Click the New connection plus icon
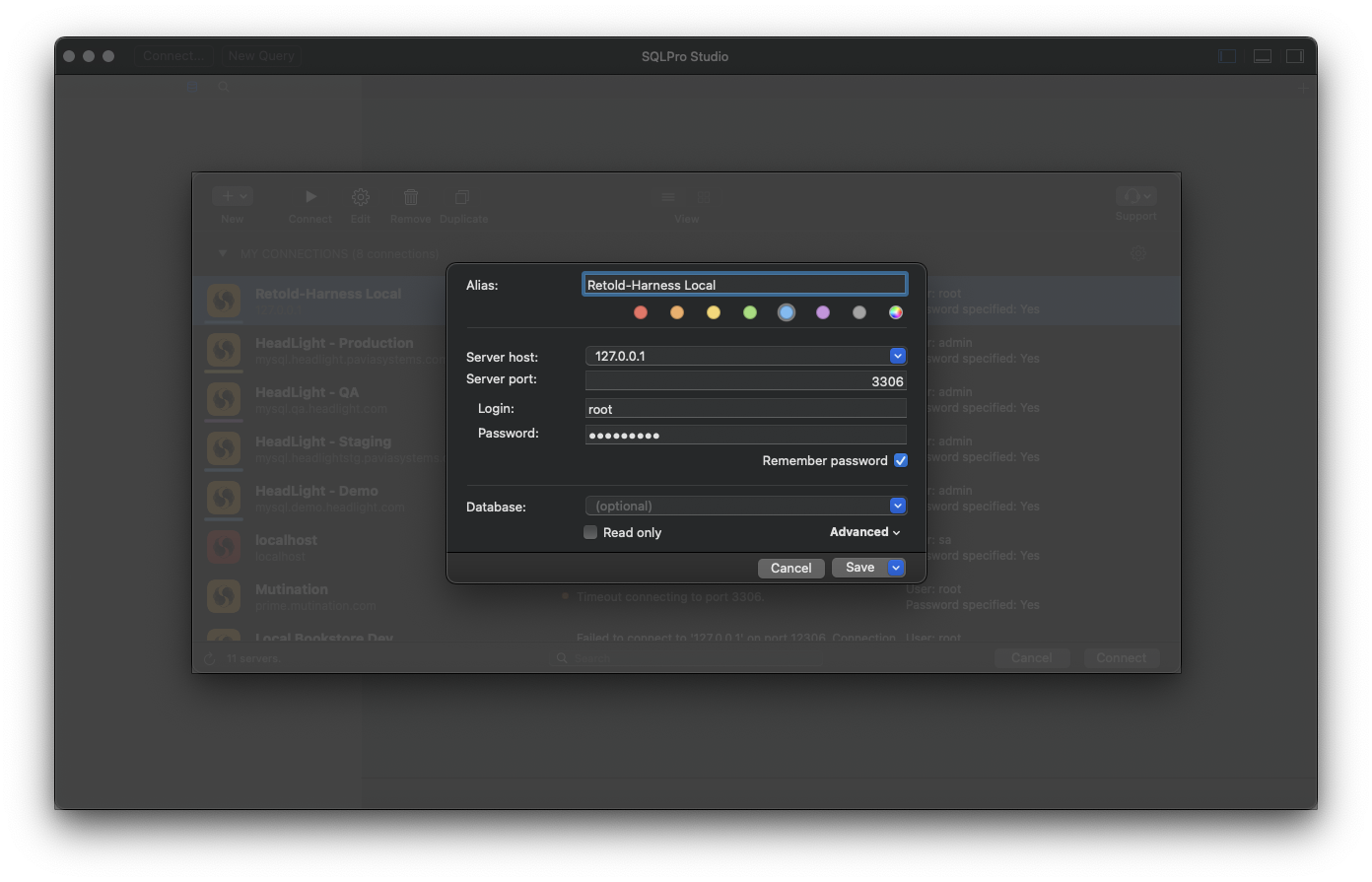 233,196
